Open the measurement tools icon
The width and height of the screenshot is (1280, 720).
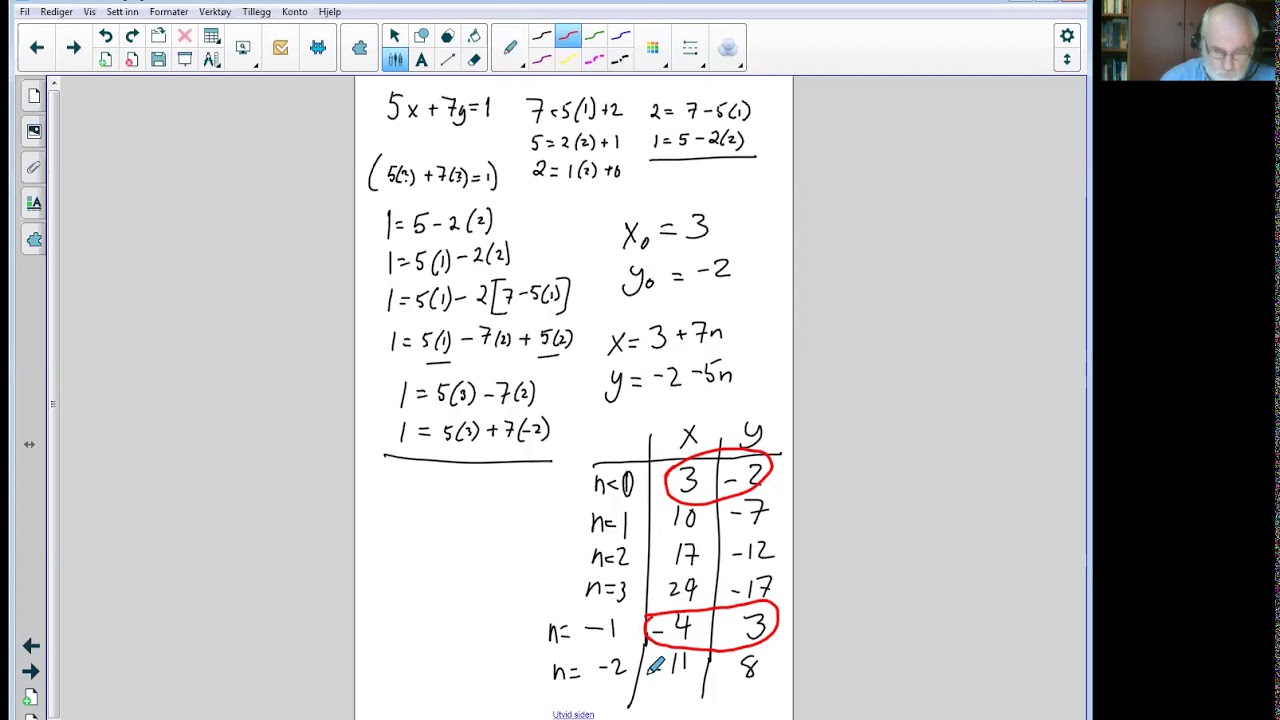[x=211, y=60]
